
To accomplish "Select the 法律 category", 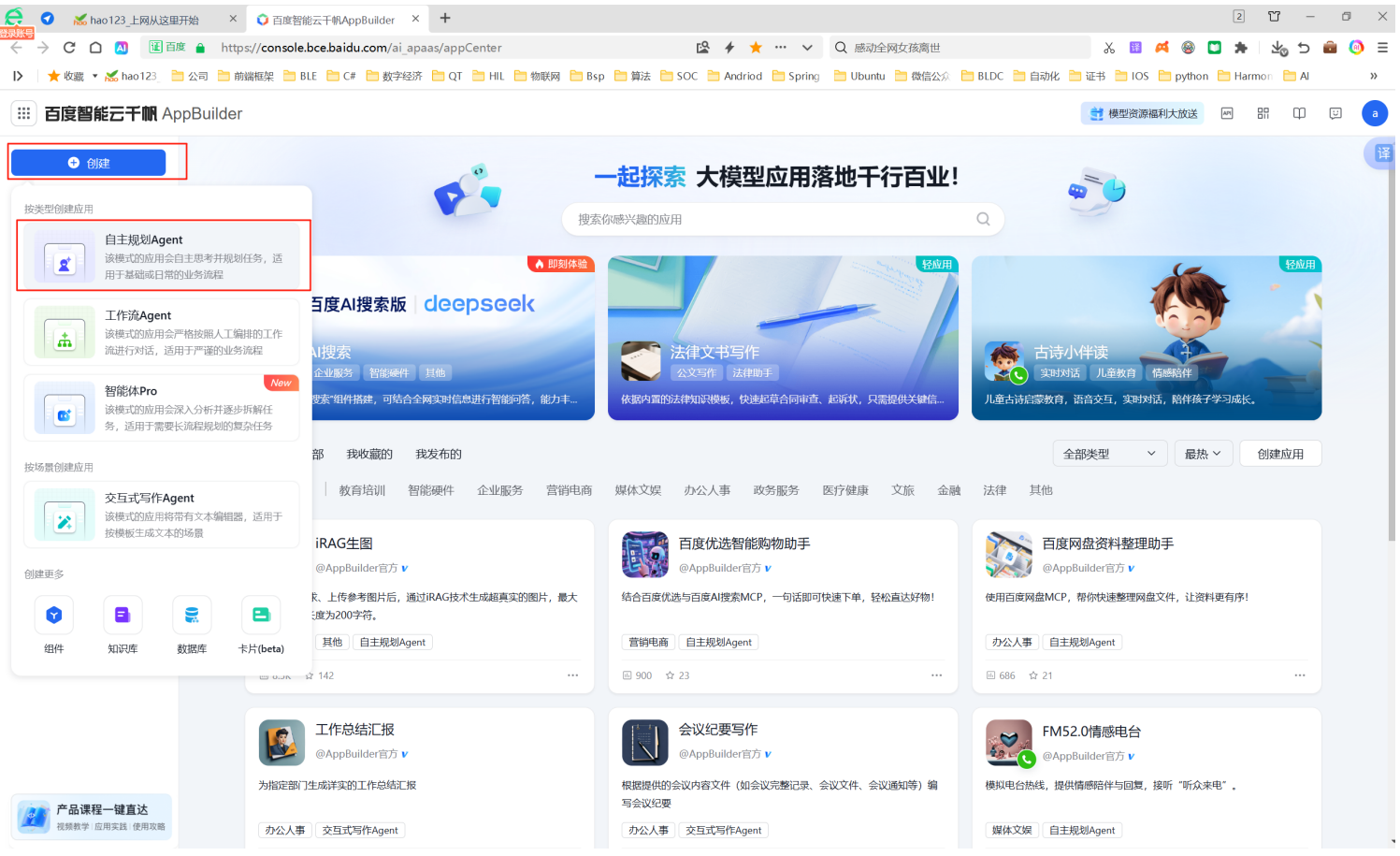I will coord(995,490).
